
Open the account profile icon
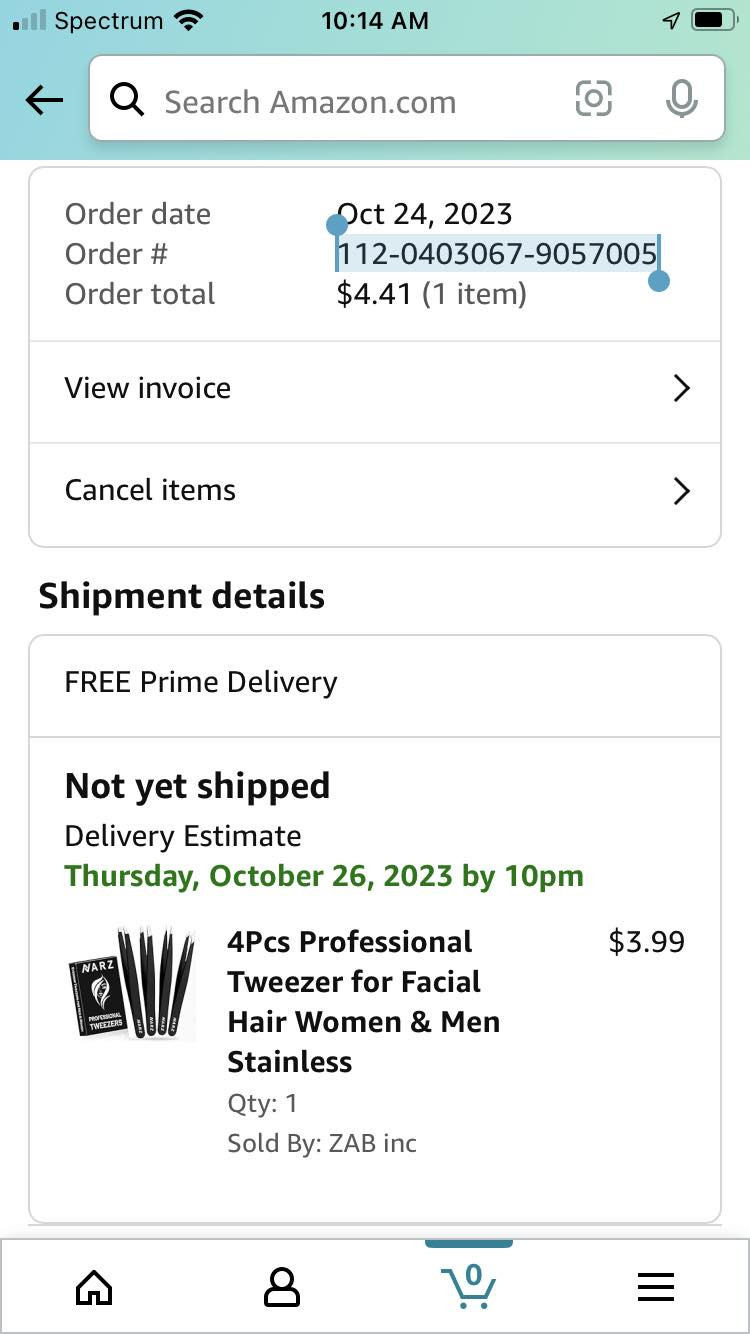[x=281, y=1287]
